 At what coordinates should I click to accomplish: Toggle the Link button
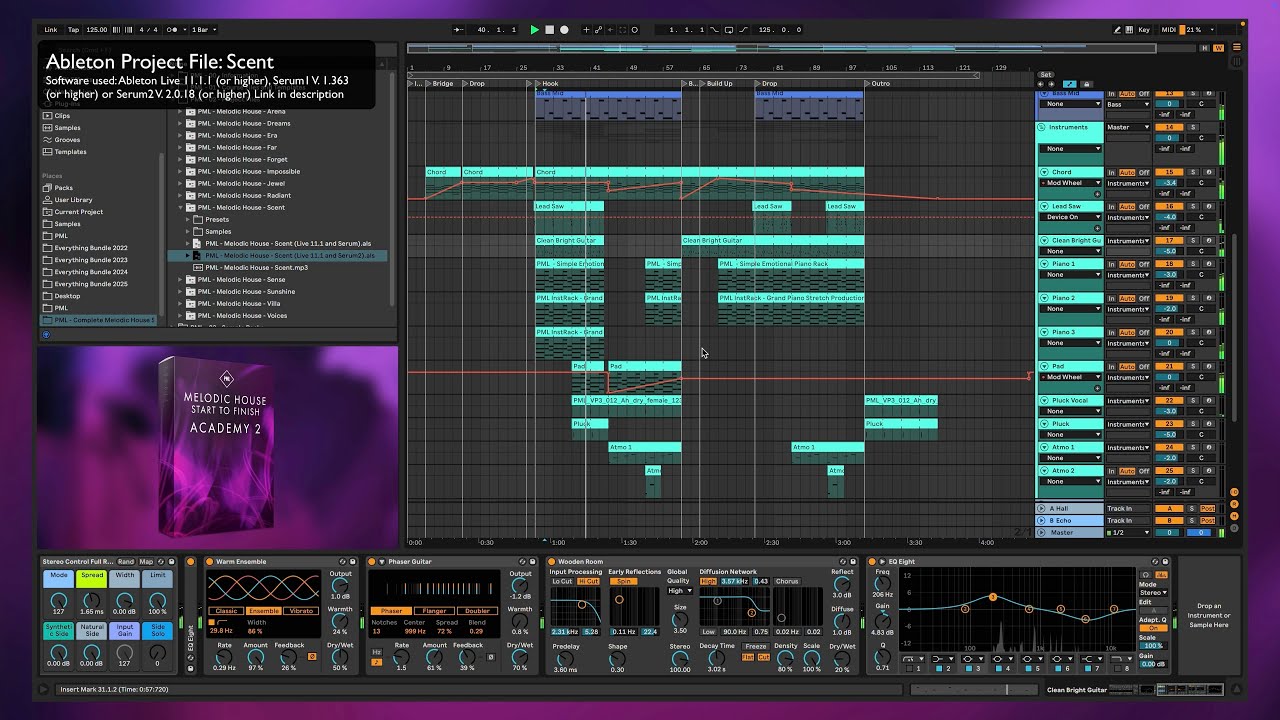pos(51,30)
